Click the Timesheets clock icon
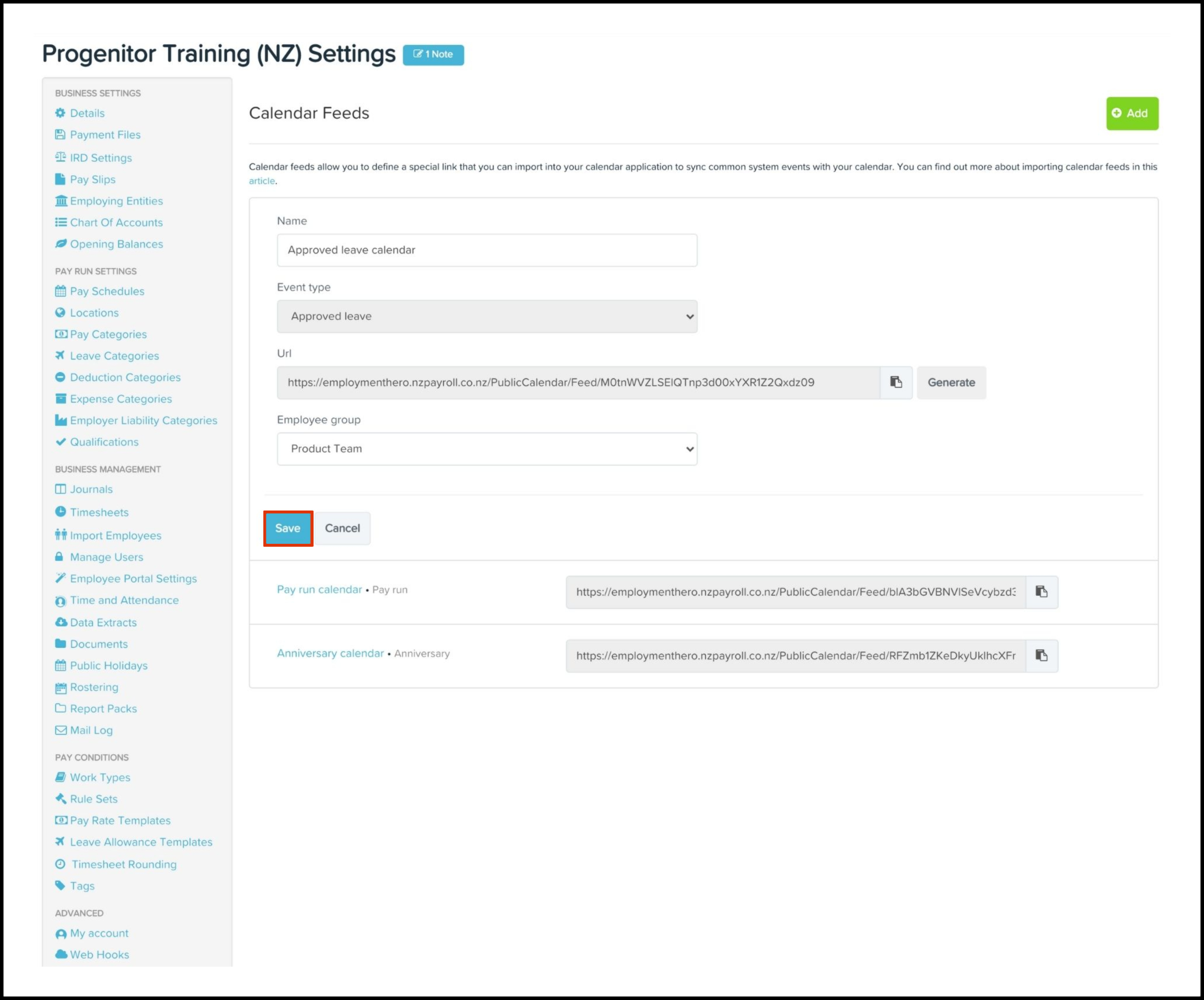This screenshot has height=1000, width=1204. tap(60, 512)
